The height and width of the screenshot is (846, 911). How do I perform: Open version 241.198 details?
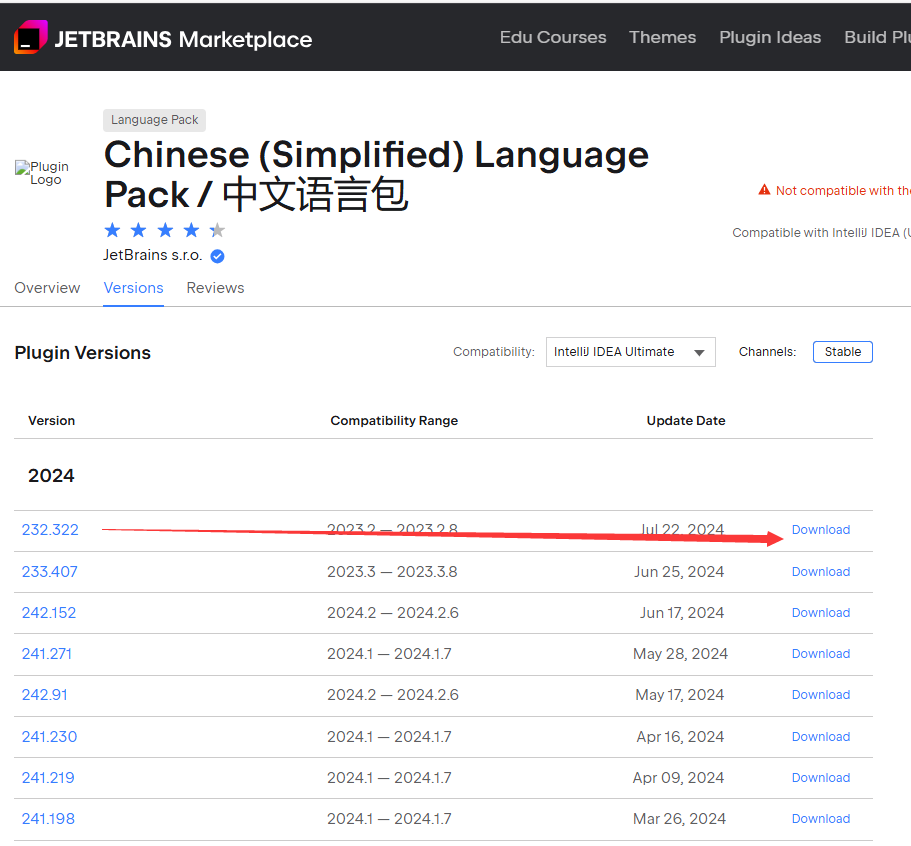coord(48,819)
